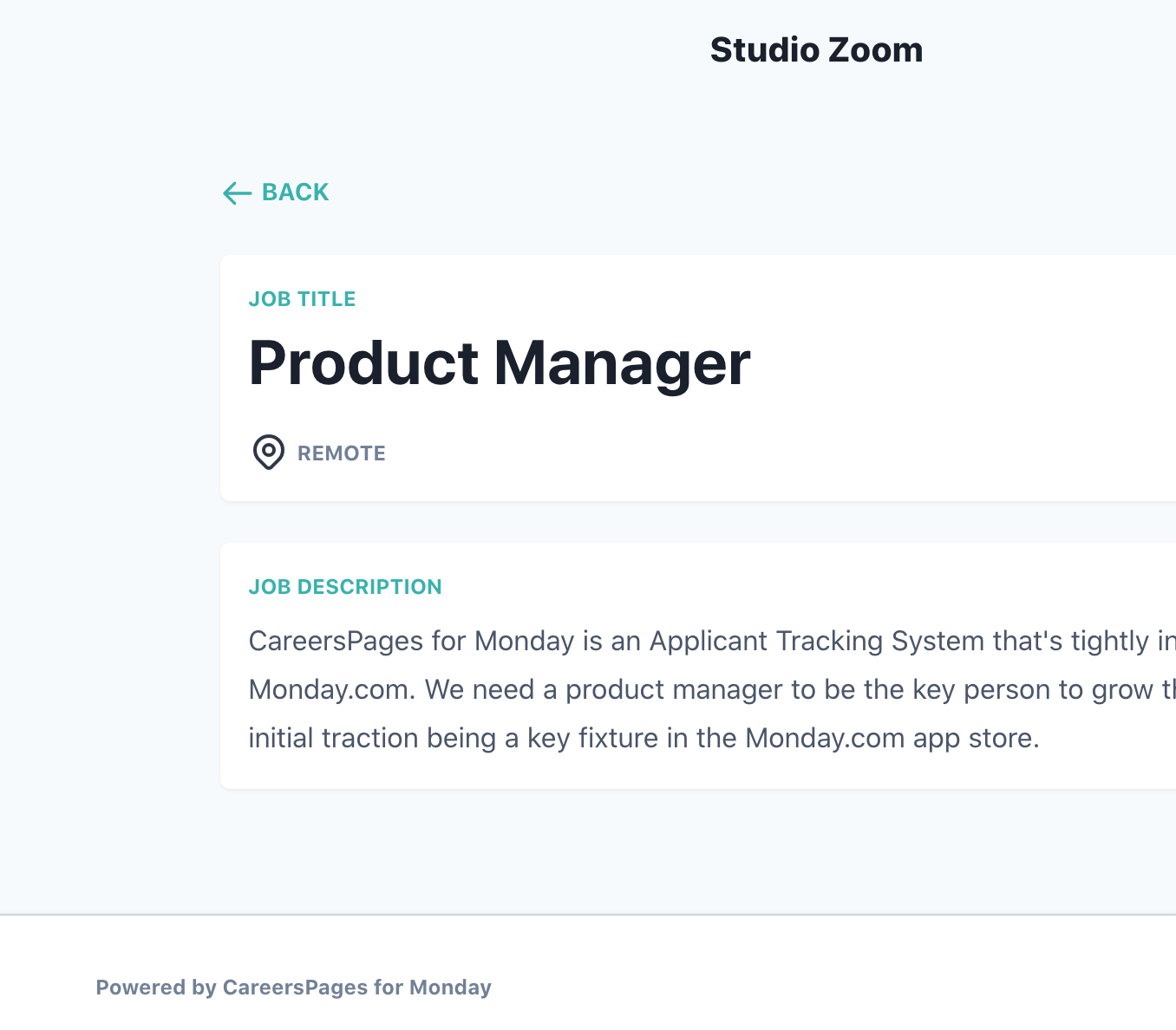The height and width of the screenshot is (1030, 1176).
Task: Click the REMOTE location text
Action: click(x=342, y=453)
